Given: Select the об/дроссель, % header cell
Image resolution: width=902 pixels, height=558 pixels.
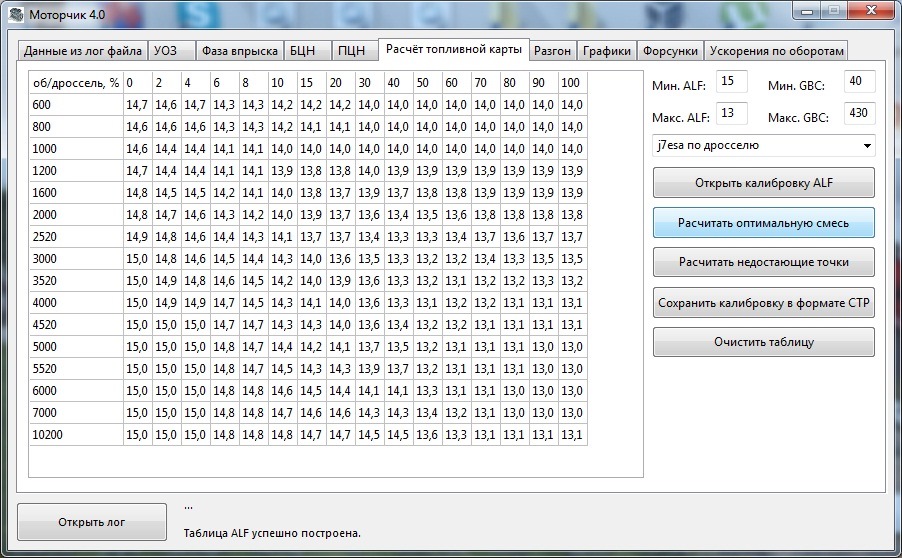Looking at the screenshot, I should click(77, 83).
